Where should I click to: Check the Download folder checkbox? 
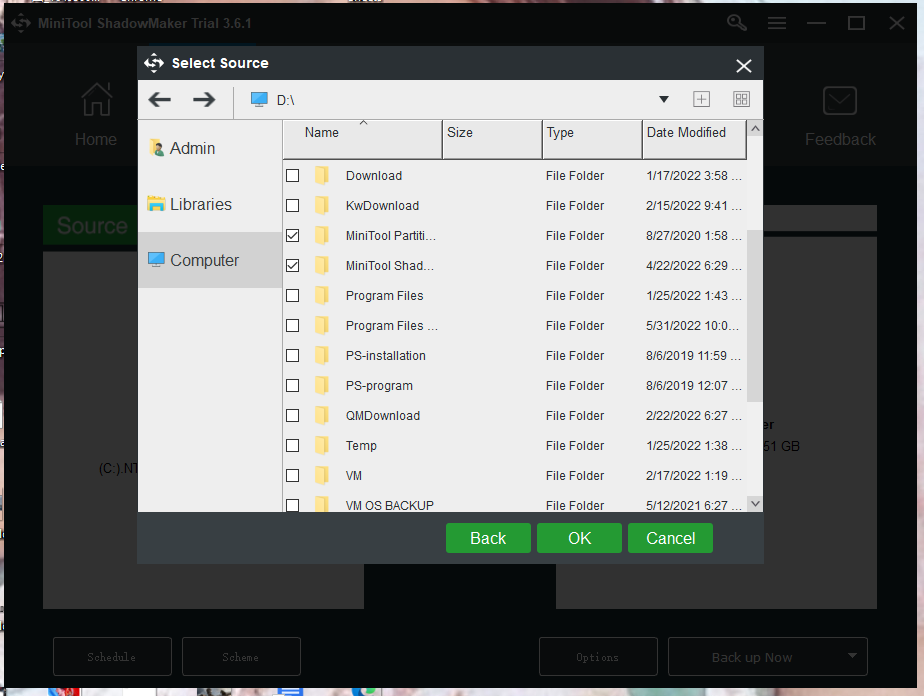click(x=292, y=176)
